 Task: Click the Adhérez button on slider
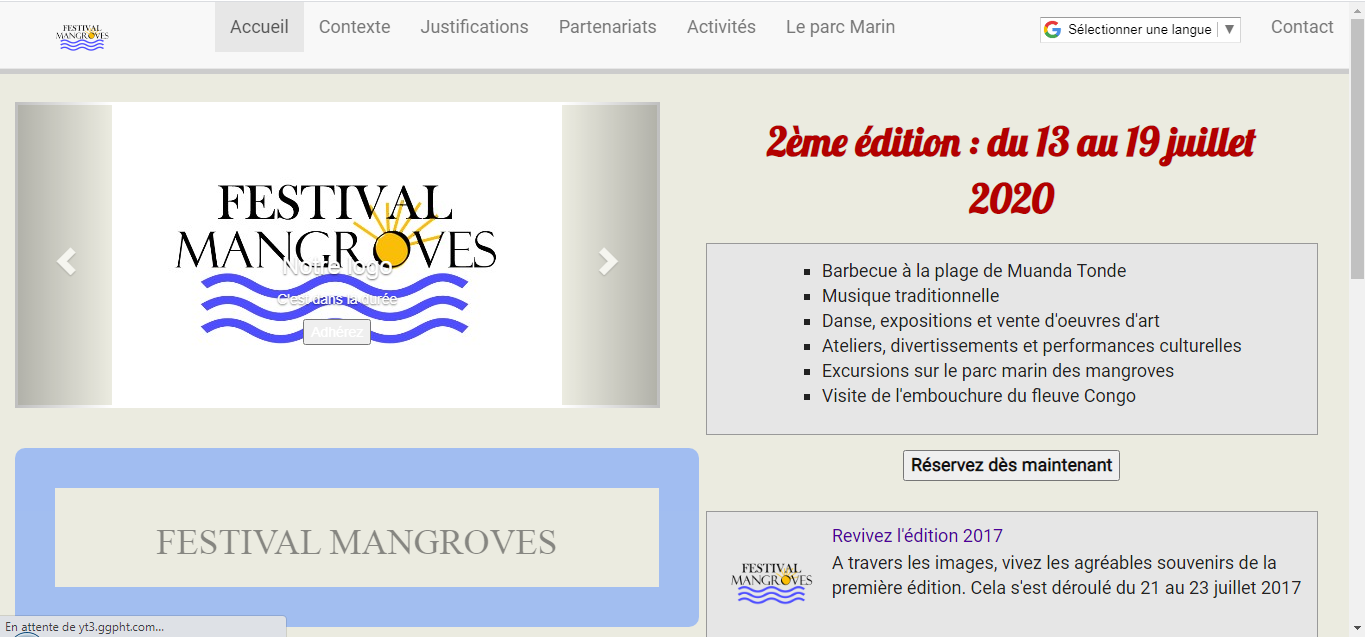point(337,333)
